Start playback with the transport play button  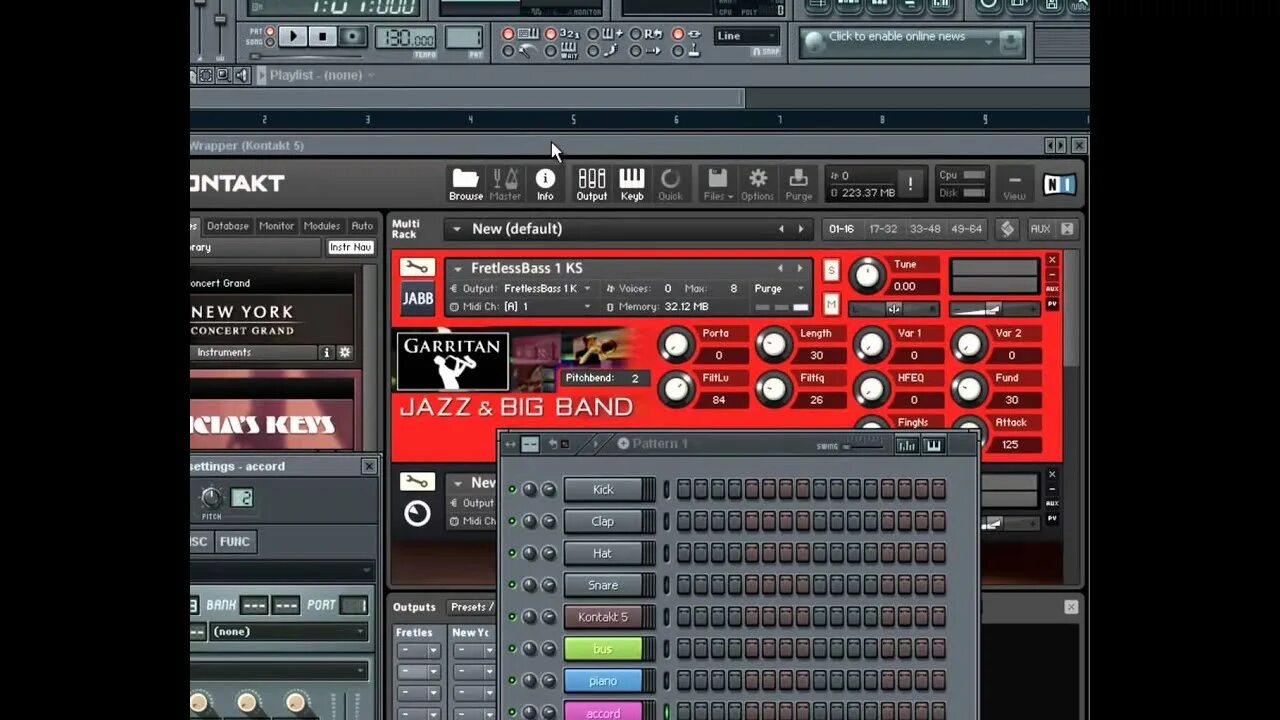point(293,37)
